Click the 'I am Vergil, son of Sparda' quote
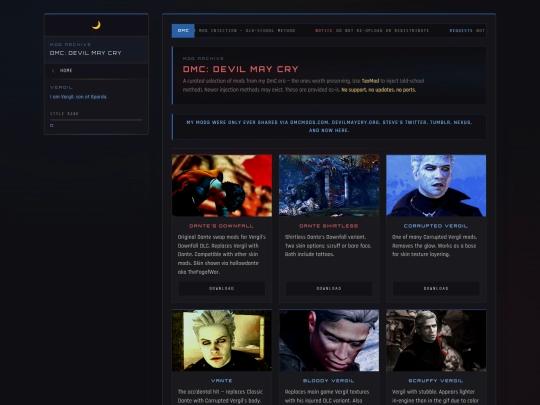Image resolution: width=540 pixels, height=405 pixels. pyautogui.click(x=79, y=97)
